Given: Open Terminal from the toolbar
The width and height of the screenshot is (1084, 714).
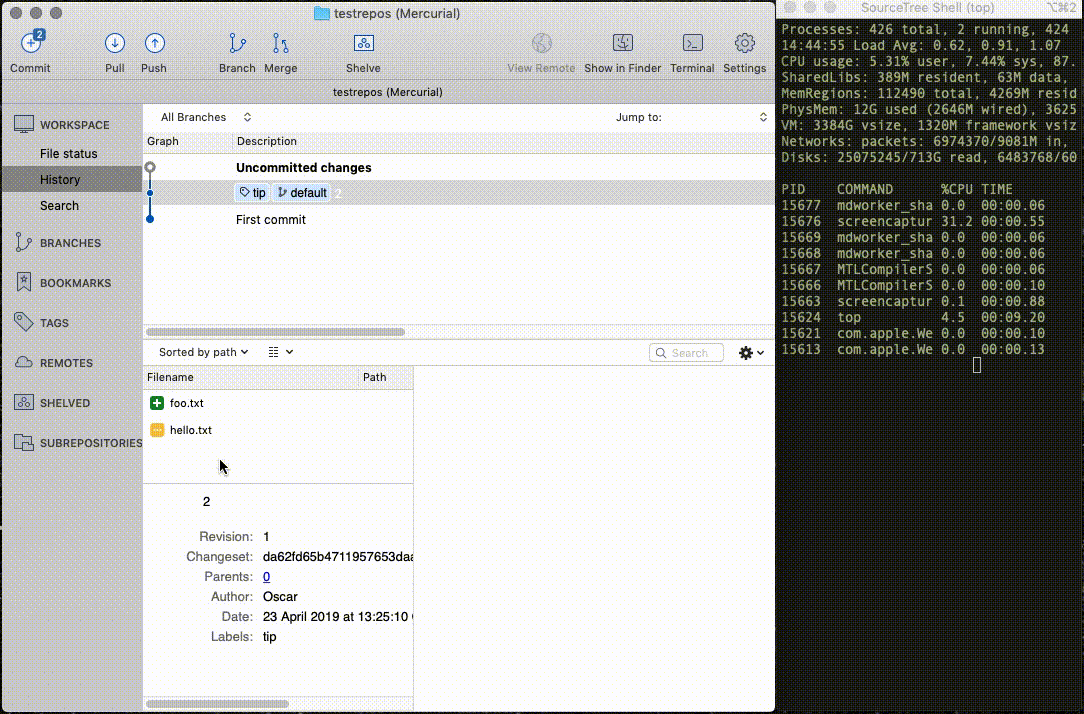Looking at the screenshot, I should pyautogui.click(x=693, y=43).
